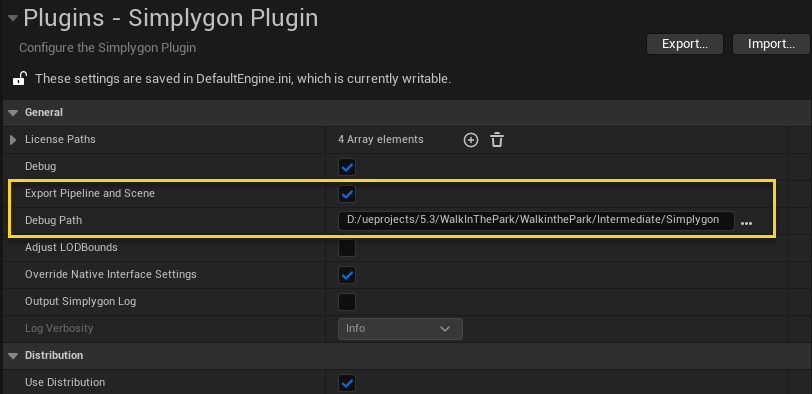Remove all License Paths elements trash icon

tap(497, 140)
